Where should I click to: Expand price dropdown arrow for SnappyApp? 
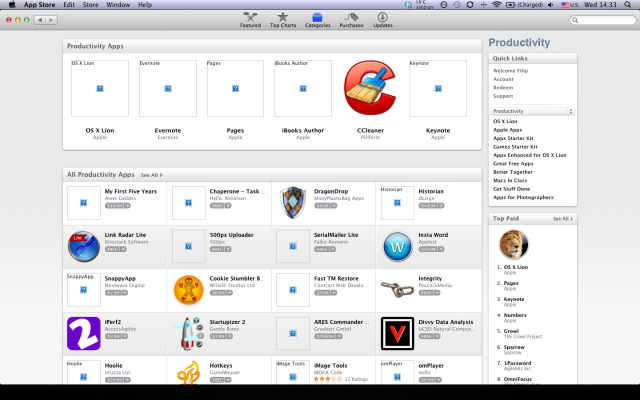[124, 293]
